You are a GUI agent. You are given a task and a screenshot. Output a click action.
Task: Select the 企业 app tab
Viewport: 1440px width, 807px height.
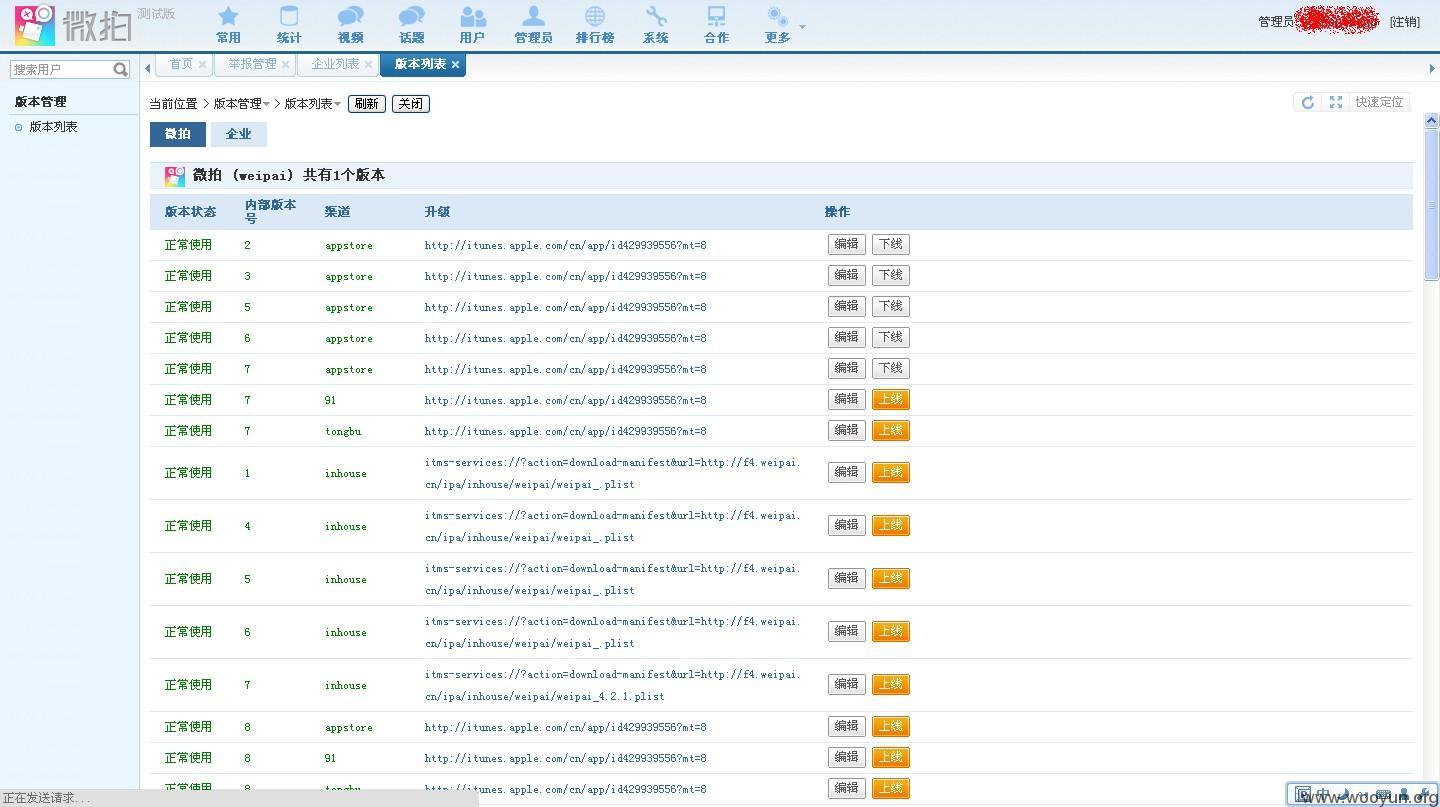(x=238, y=134)
